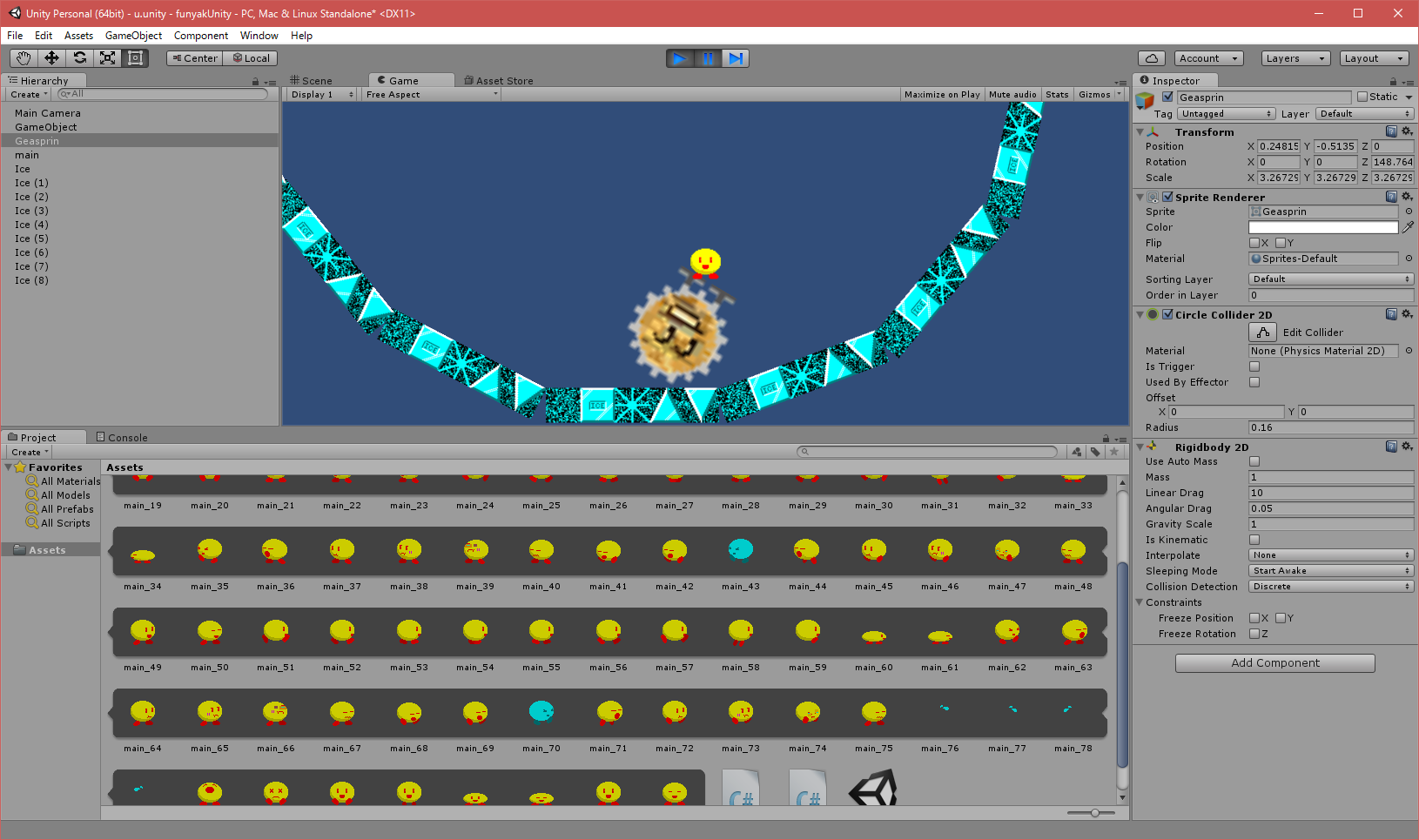Select the Scale tool
Screen dimensions: 1419x840
(107, 58)
